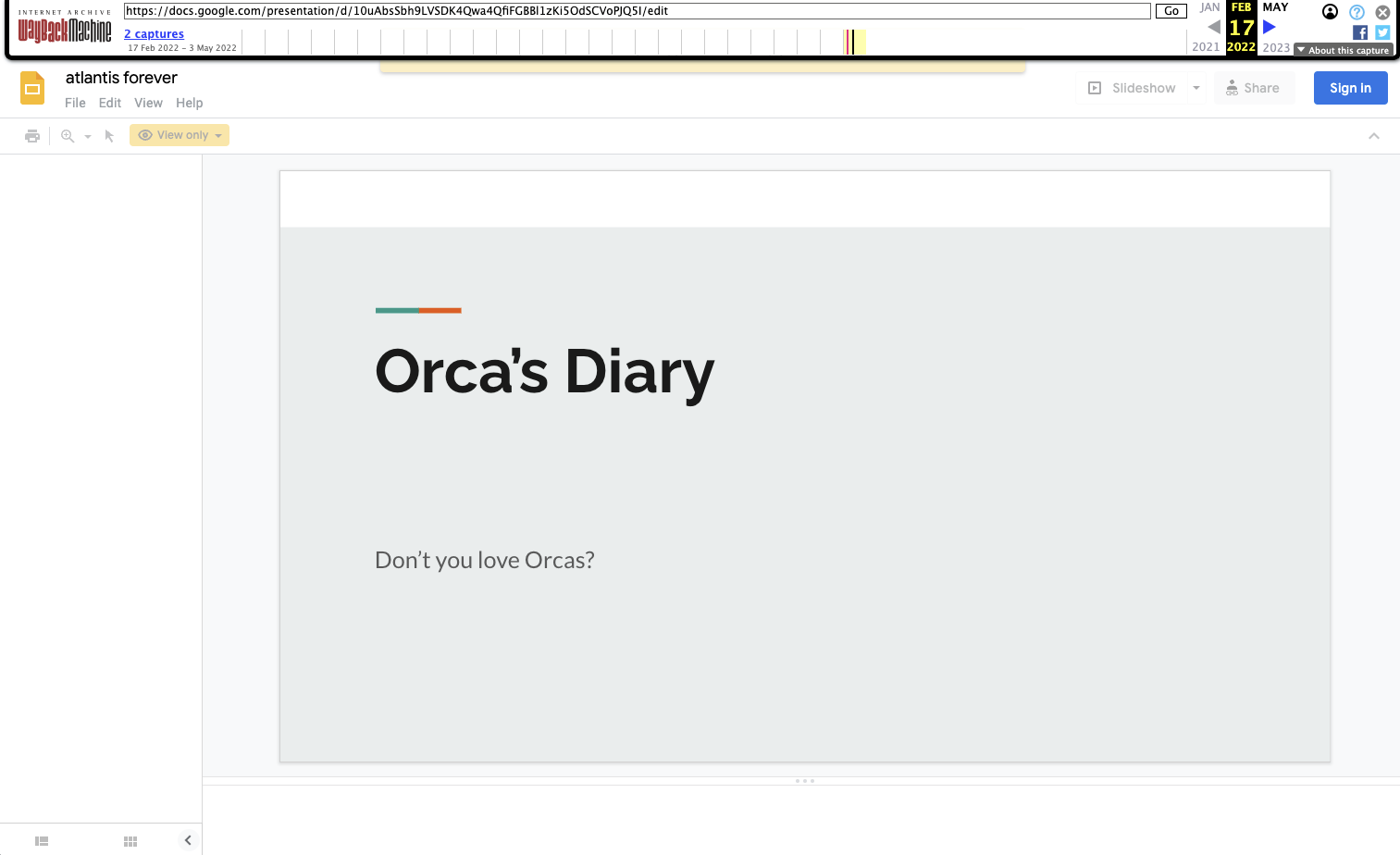Open the zoom dropdown arrow
The image size is (1400, 855).
tap(88, 136)
